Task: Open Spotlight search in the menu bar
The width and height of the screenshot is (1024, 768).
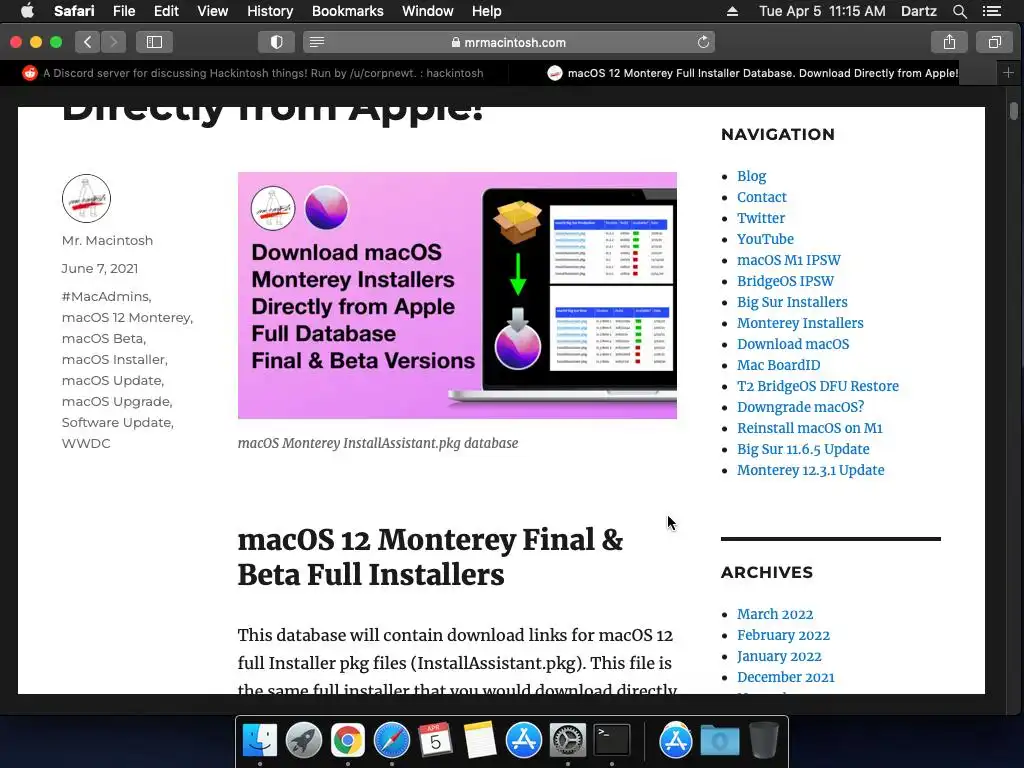Action: (x=959, y=11)
